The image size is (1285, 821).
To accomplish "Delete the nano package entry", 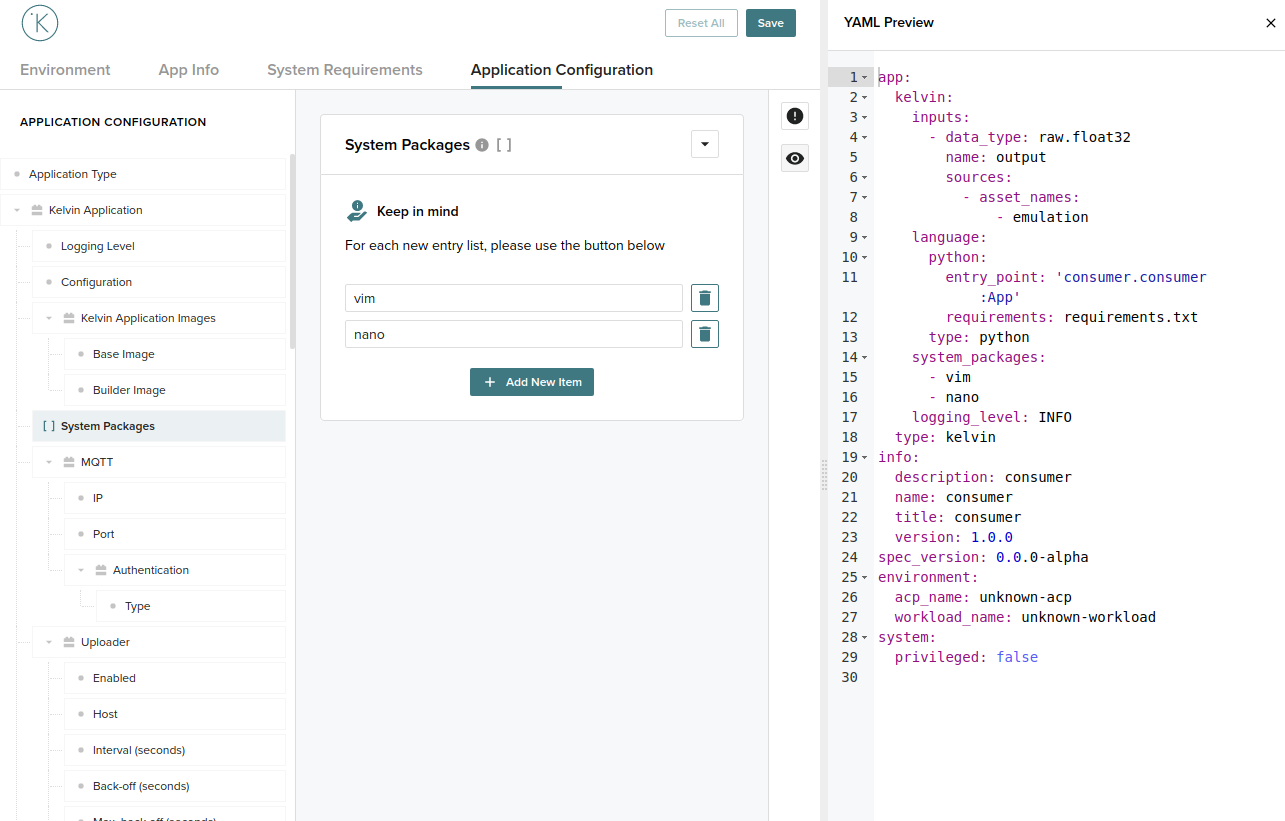I will click(x=705, y=334).
